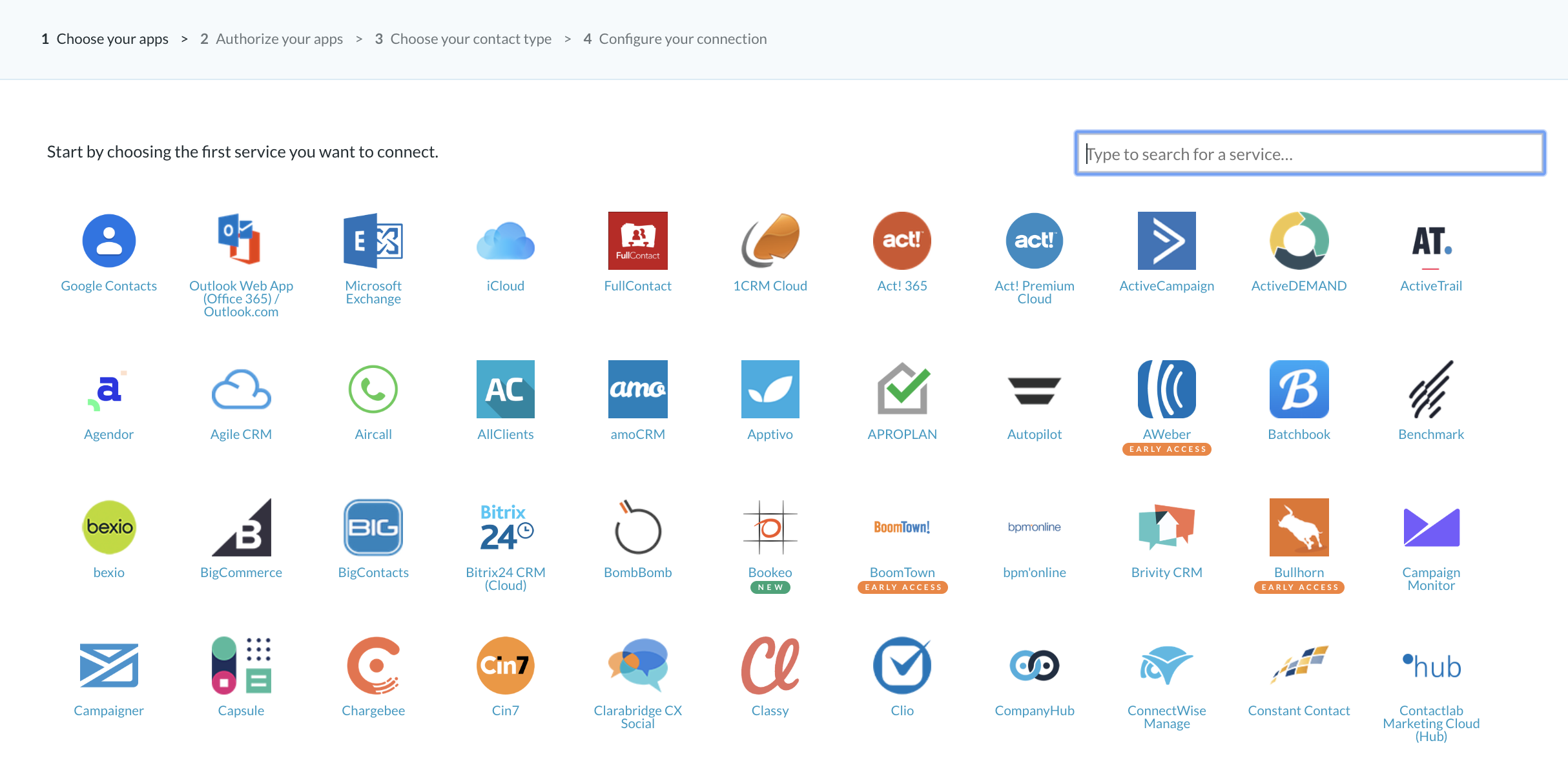Select the BoomTown! logo
The width and height of the screenshot is (1568, 763).
click(x=902, y=527)
